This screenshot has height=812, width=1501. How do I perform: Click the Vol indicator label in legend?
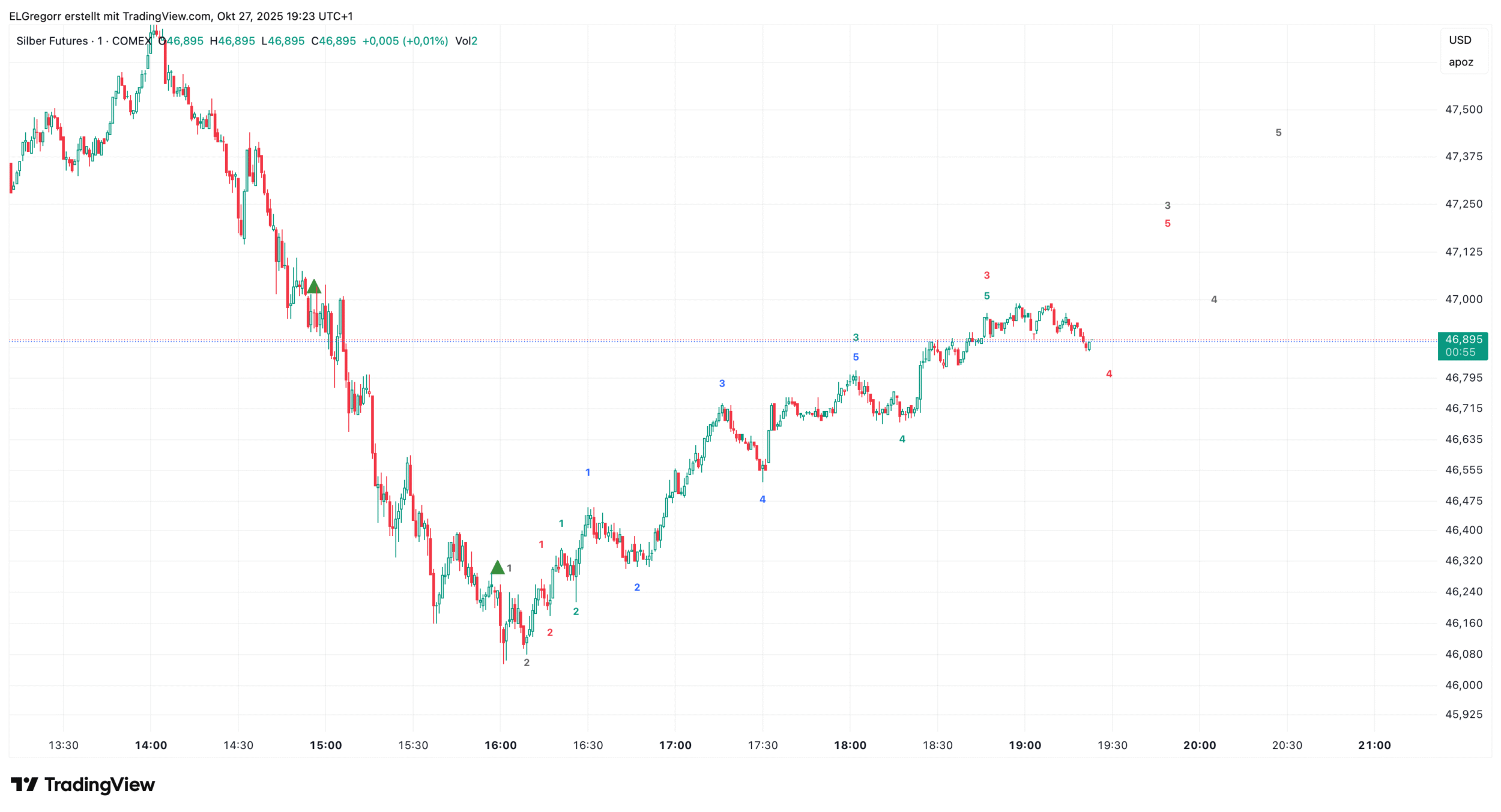click(466, 41)
